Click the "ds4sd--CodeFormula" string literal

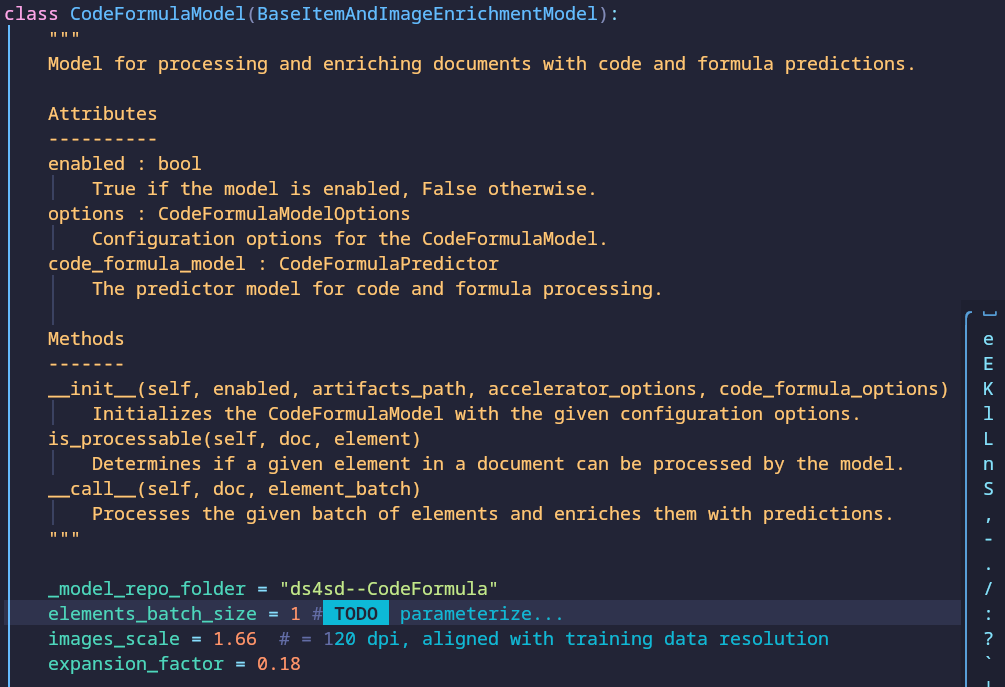coord(388,589)
